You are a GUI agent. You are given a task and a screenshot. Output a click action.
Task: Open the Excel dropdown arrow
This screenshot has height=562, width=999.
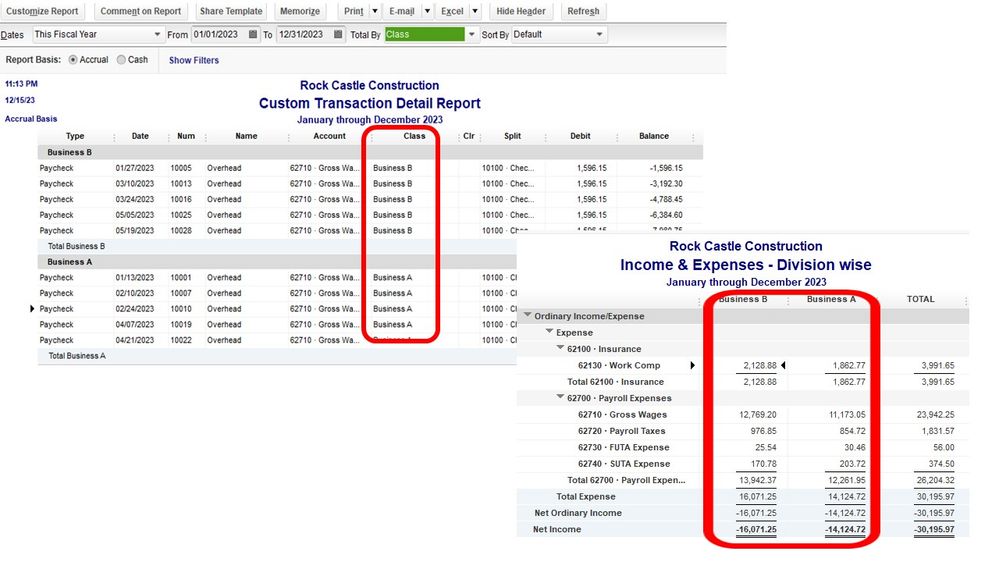(475, 11)
